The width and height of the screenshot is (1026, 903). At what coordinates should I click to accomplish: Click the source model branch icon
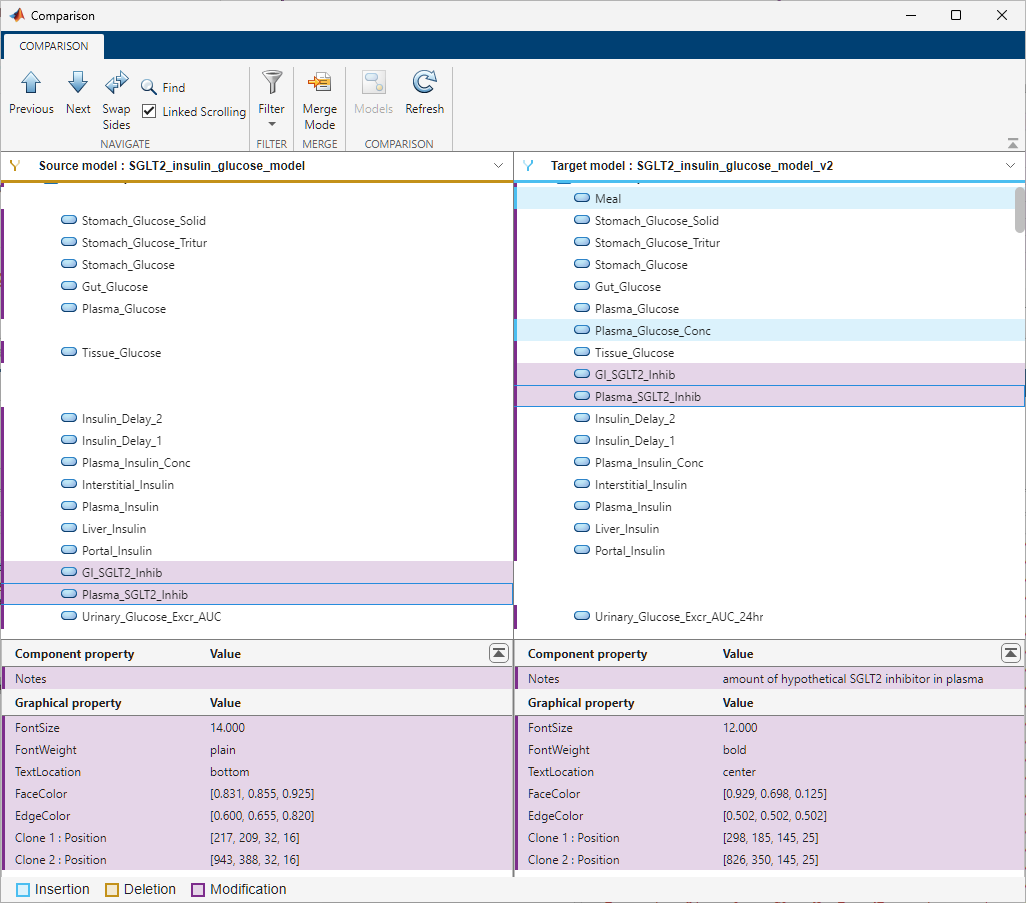pyautogui.click(x=15, y=166)
